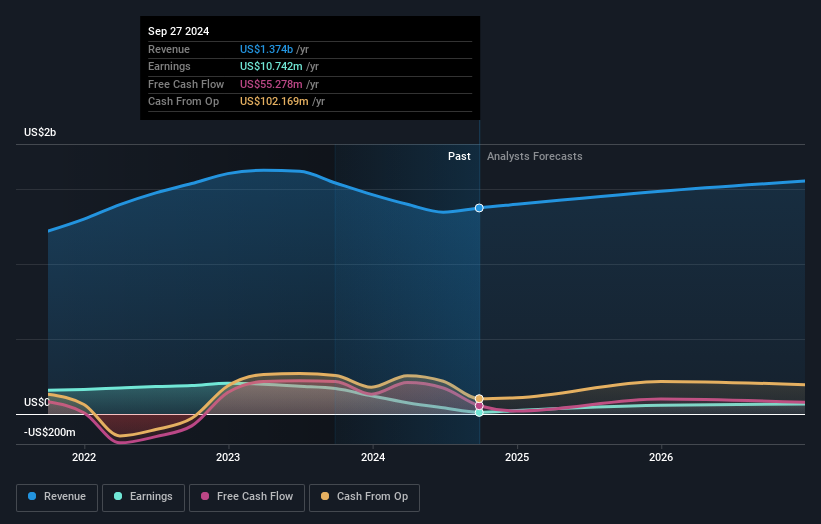Toggle the Cash From Op legend button
This screenshot has height=524, width=821.
click(364, 497)
